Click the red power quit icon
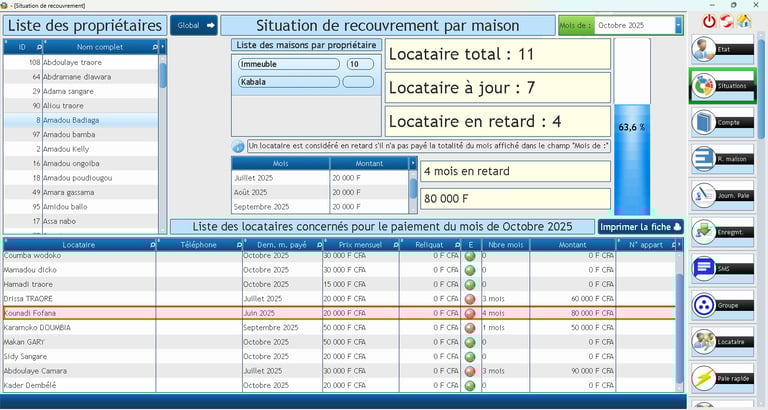Screen dimensions: 768x410 point(709,21)
